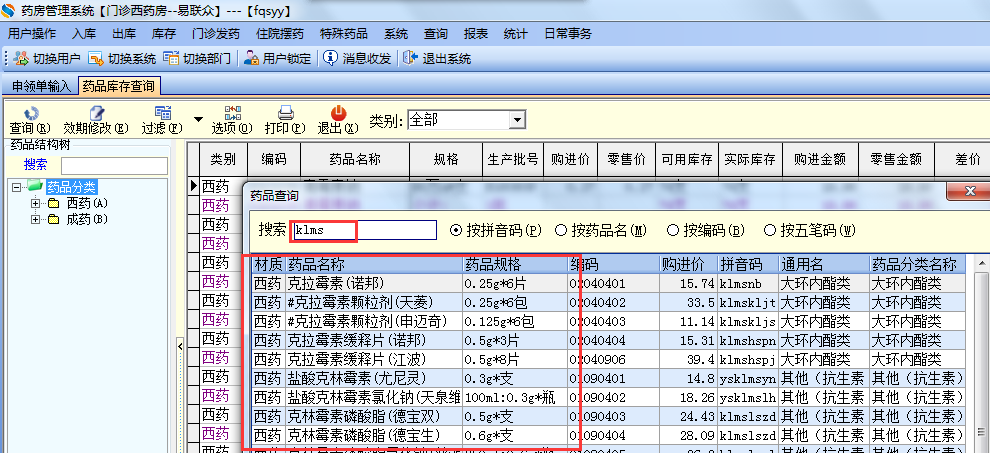
Task: Expand the 西药(A) tree node
Action: pyautogui.click(x=35, y=203)
